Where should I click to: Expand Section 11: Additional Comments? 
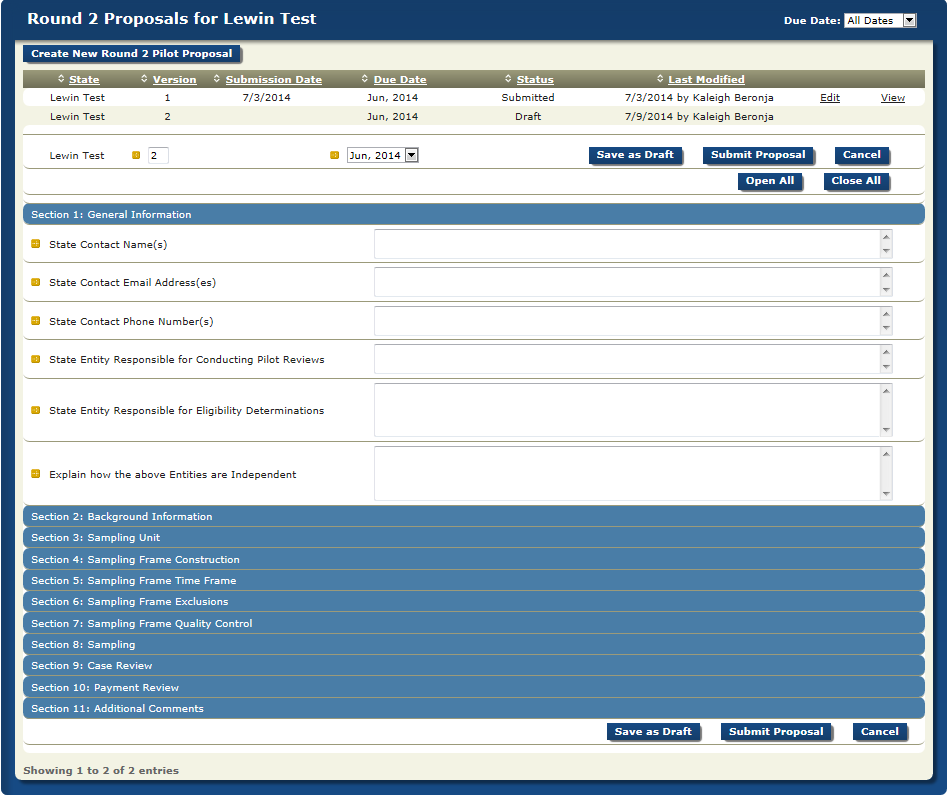[474, 709]
